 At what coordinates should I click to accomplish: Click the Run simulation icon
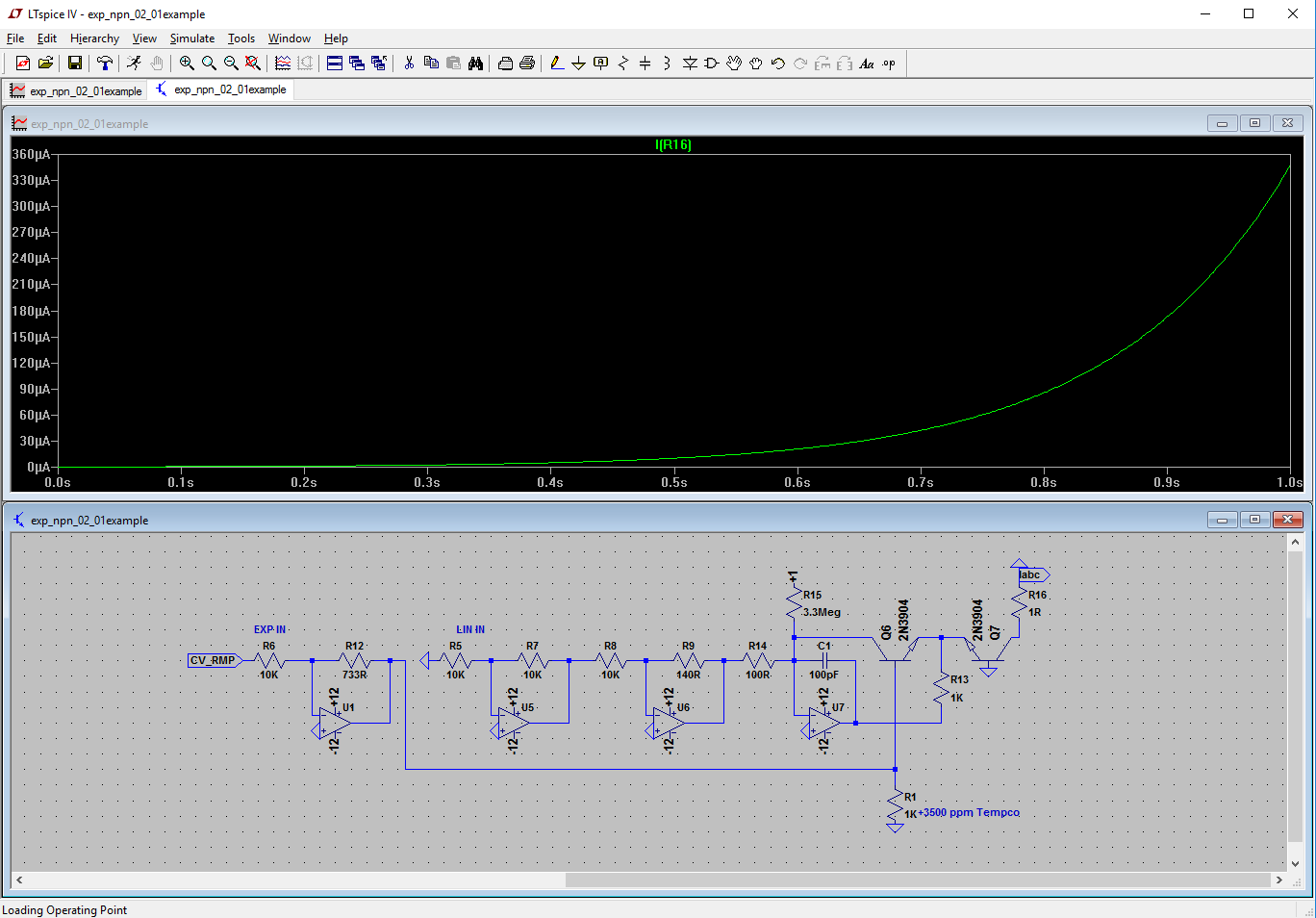(134, 64)
